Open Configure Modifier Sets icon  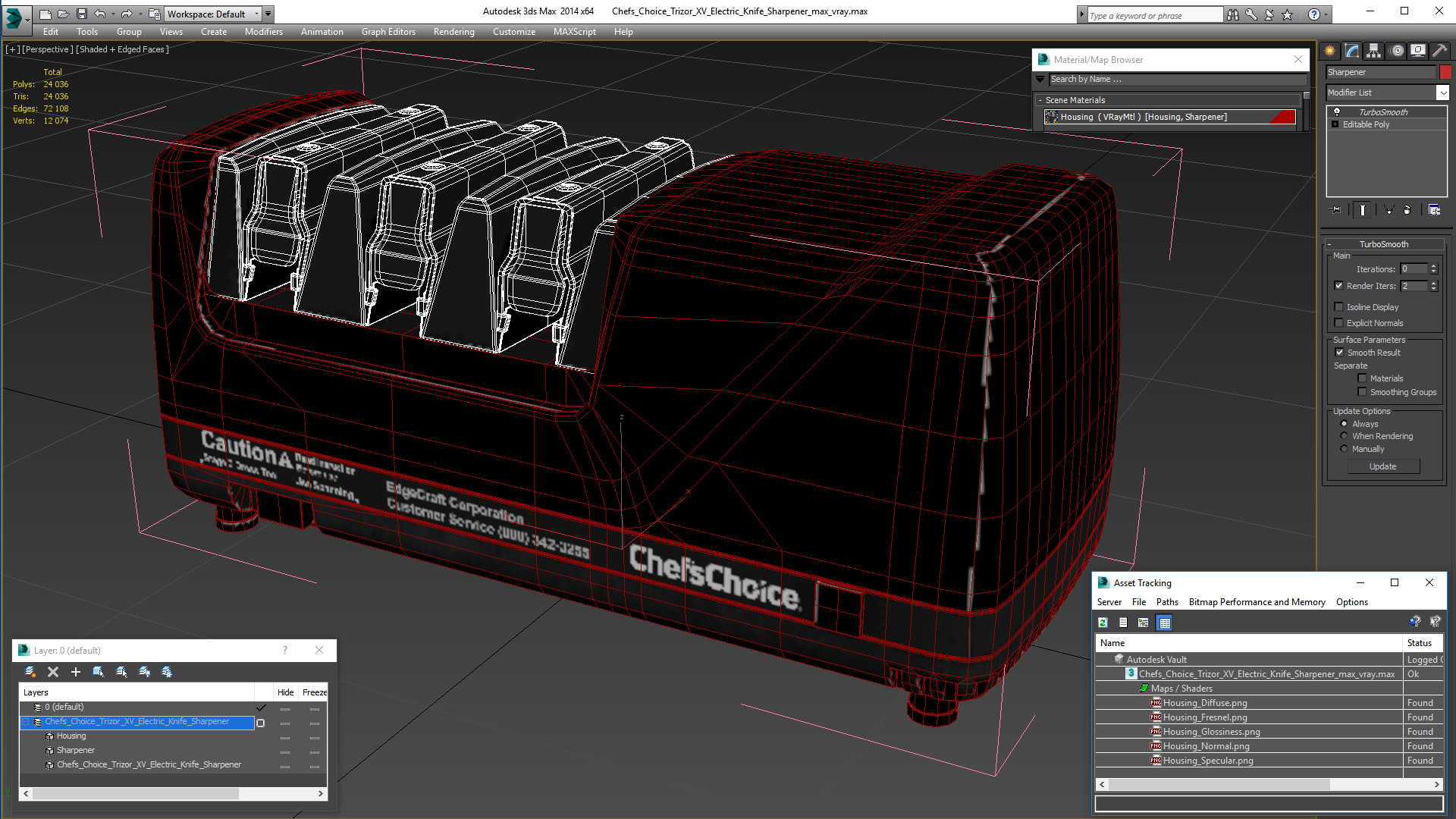click(1435, 210)
